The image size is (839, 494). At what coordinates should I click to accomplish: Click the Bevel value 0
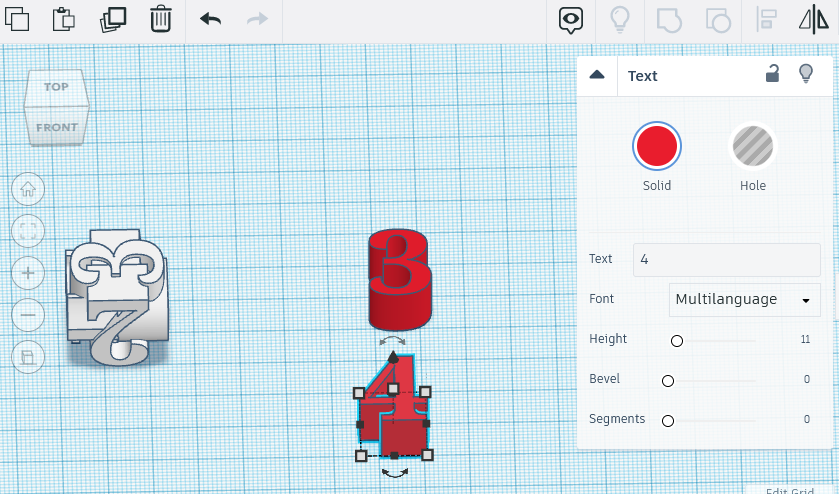tap(807, 379)
